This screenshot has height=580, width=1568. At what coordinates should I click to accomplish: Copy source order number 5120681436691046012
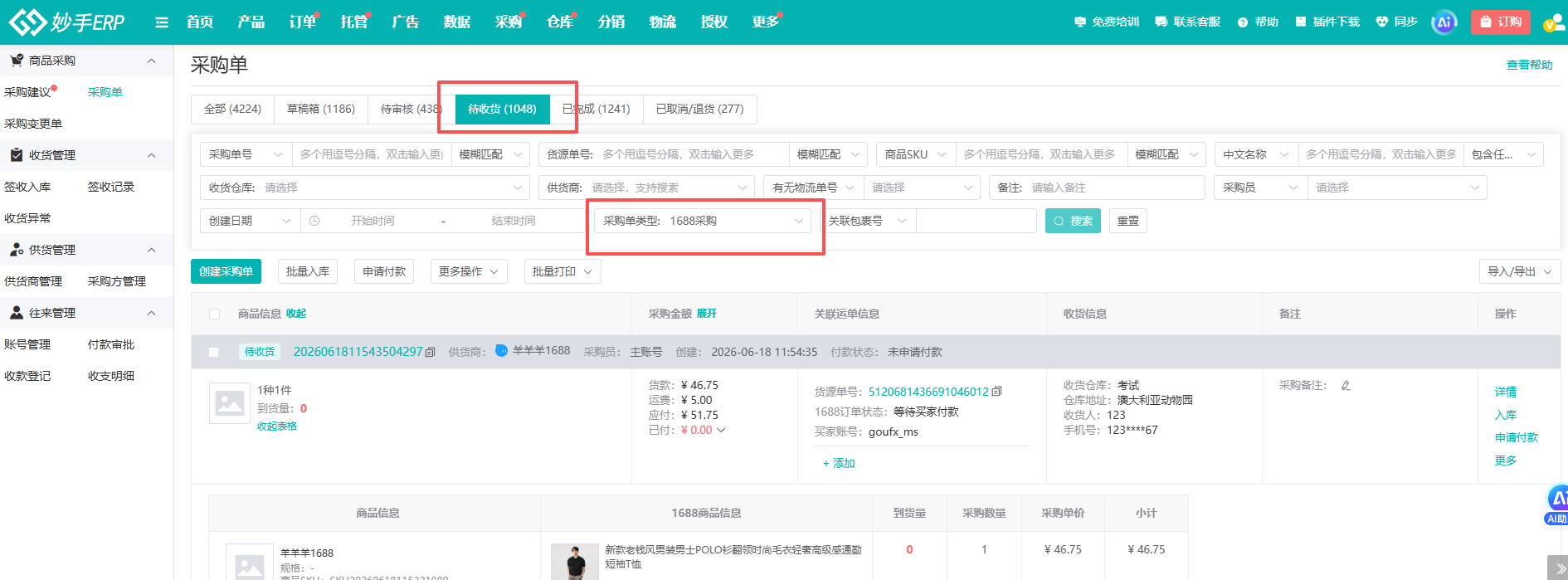pos(996,392)
